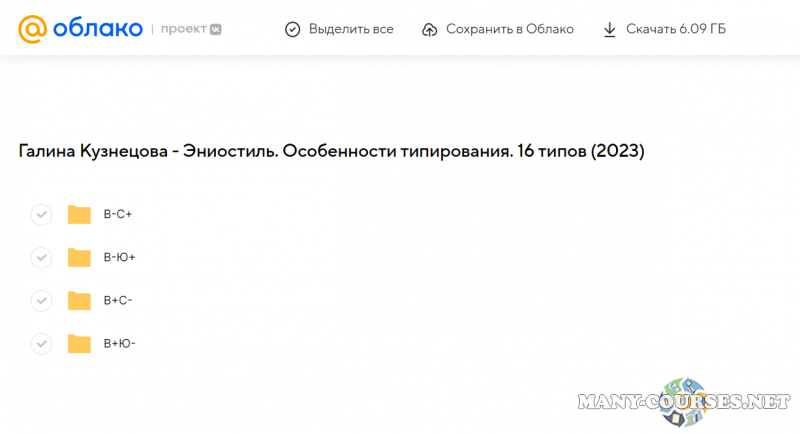Image resolution: width=800 pixels, height=435 pixels.
Task: Tick the checkbox beside folder В+С-
Action: click(x=41, y=301)
